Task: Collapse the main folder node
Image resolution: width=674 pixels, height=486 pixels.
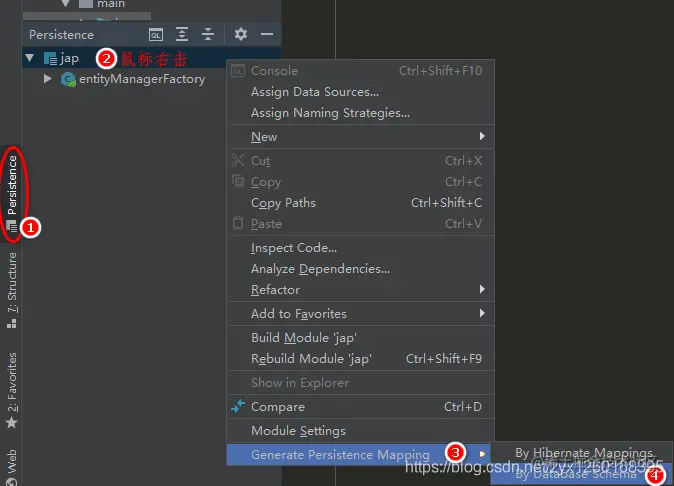Action: point(65,4)
